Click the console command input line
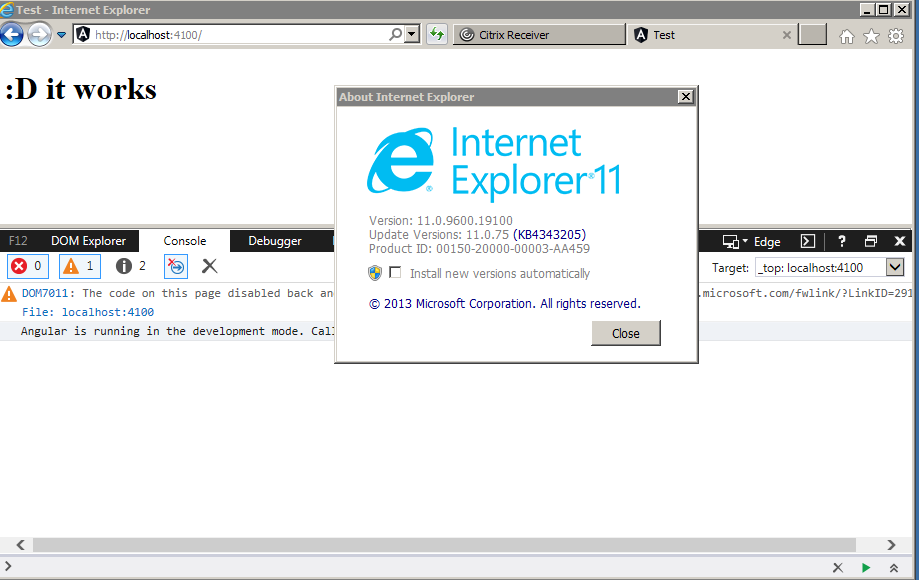The height and width of the screenshot is (580, 919). click(x=416, y=567)
